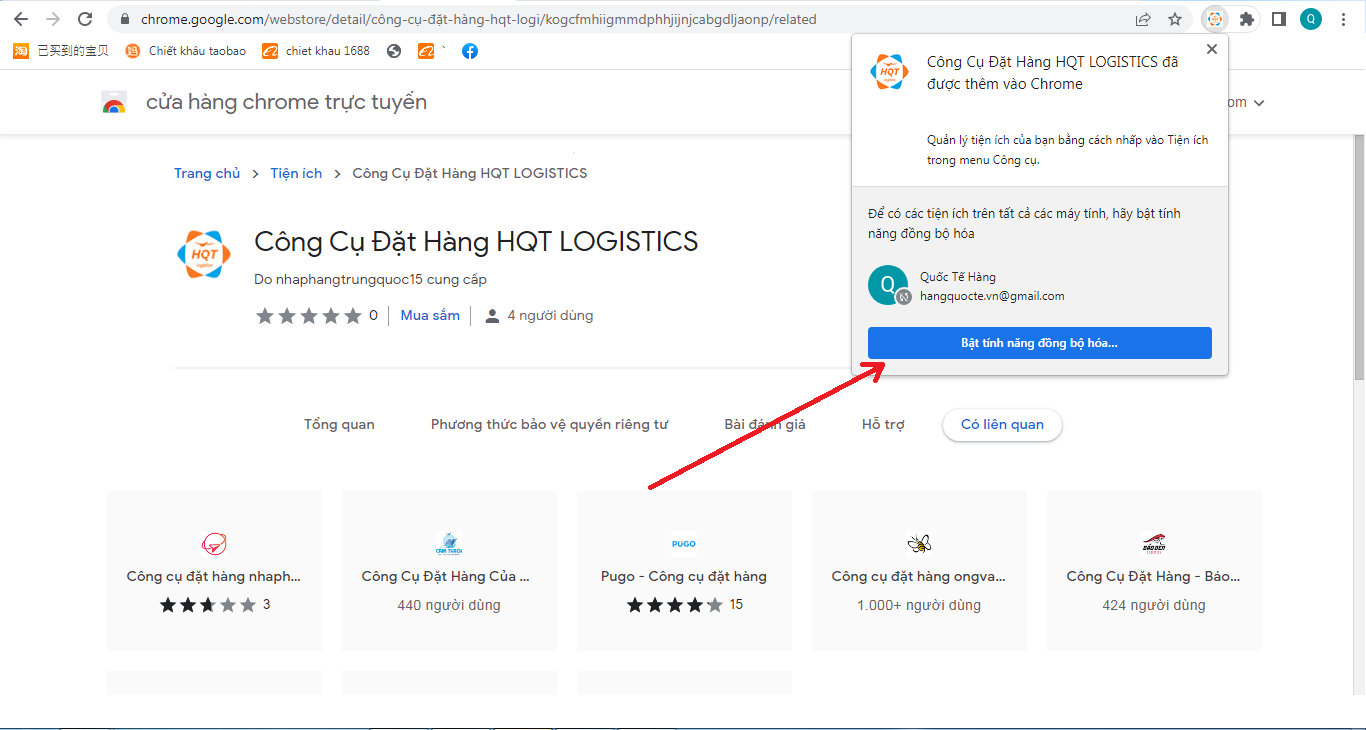
Task: Click the 424 người dùng text
Action: click(1154, 605)
